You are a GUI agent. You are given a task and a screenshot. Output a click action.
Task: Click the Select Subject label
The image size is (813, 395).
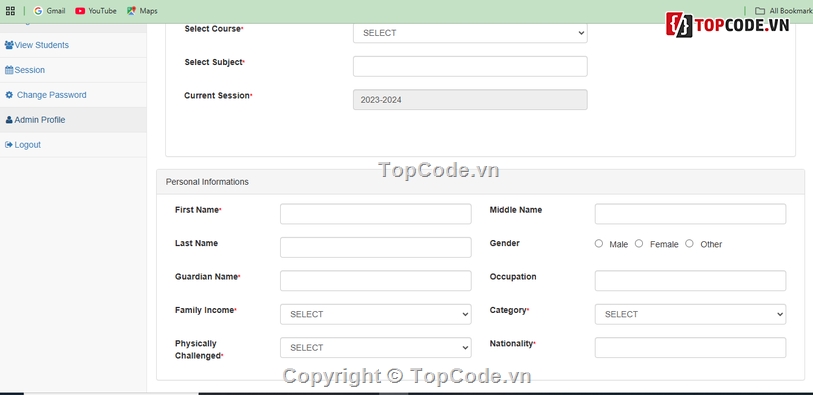click(x=215, y=62)
